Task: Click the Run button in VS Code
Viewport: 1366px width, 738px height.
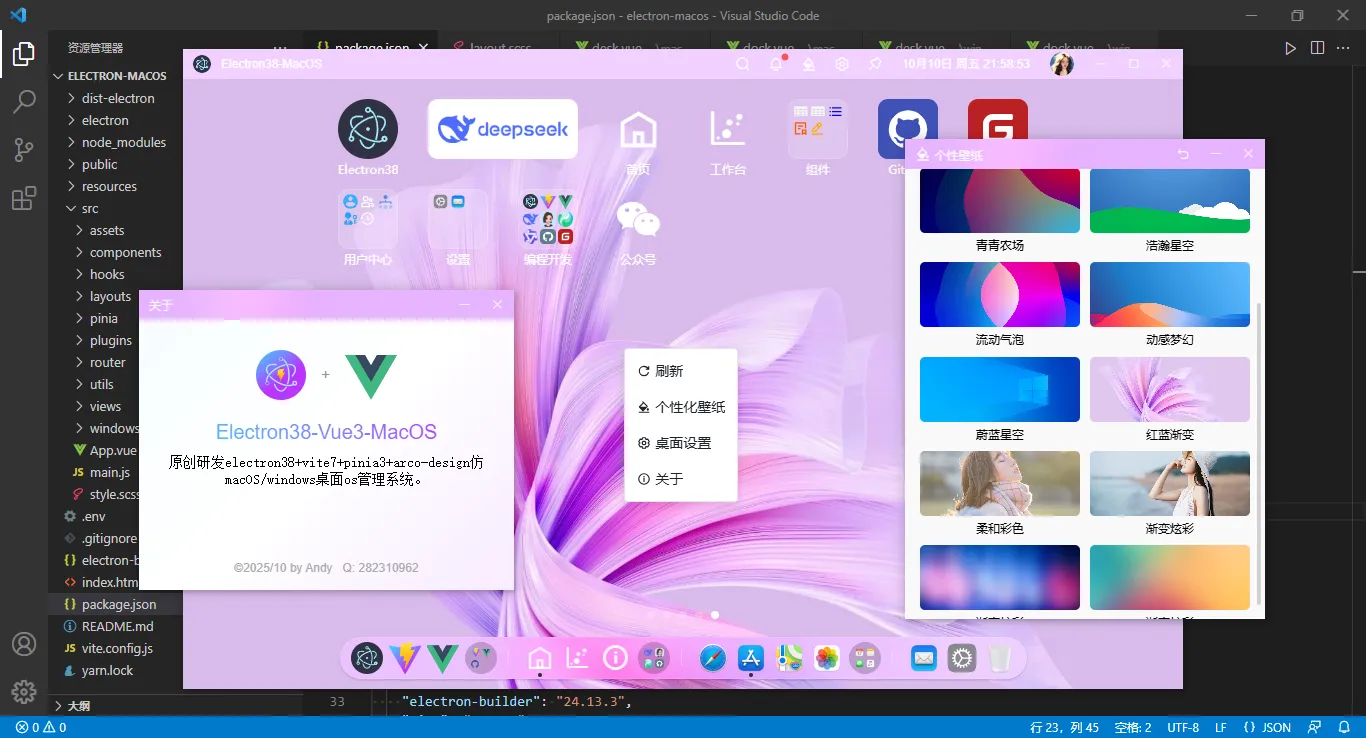Action: pos(1290,46)
